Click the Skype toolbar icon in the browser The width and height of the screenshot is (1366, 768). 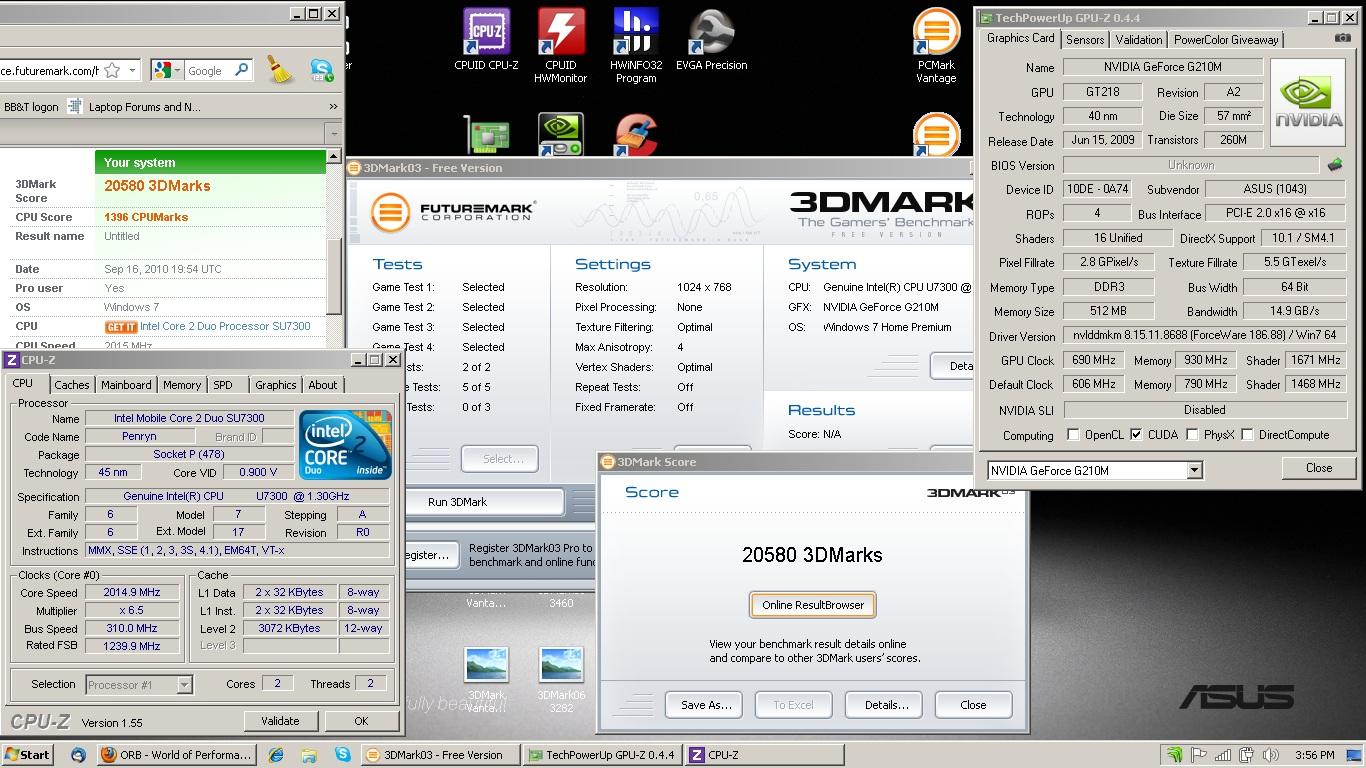[321, 69]
